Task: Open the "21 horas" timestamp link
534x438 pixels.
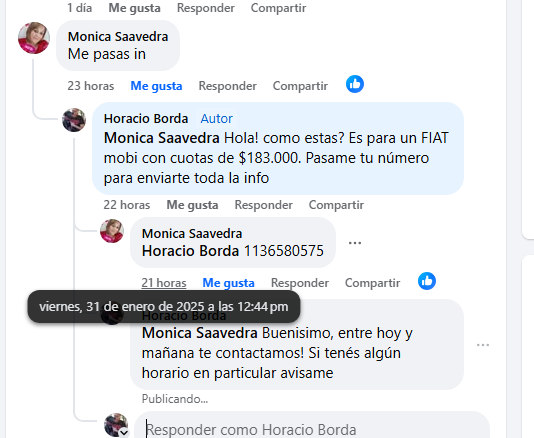Action: (x=164, y=283)
